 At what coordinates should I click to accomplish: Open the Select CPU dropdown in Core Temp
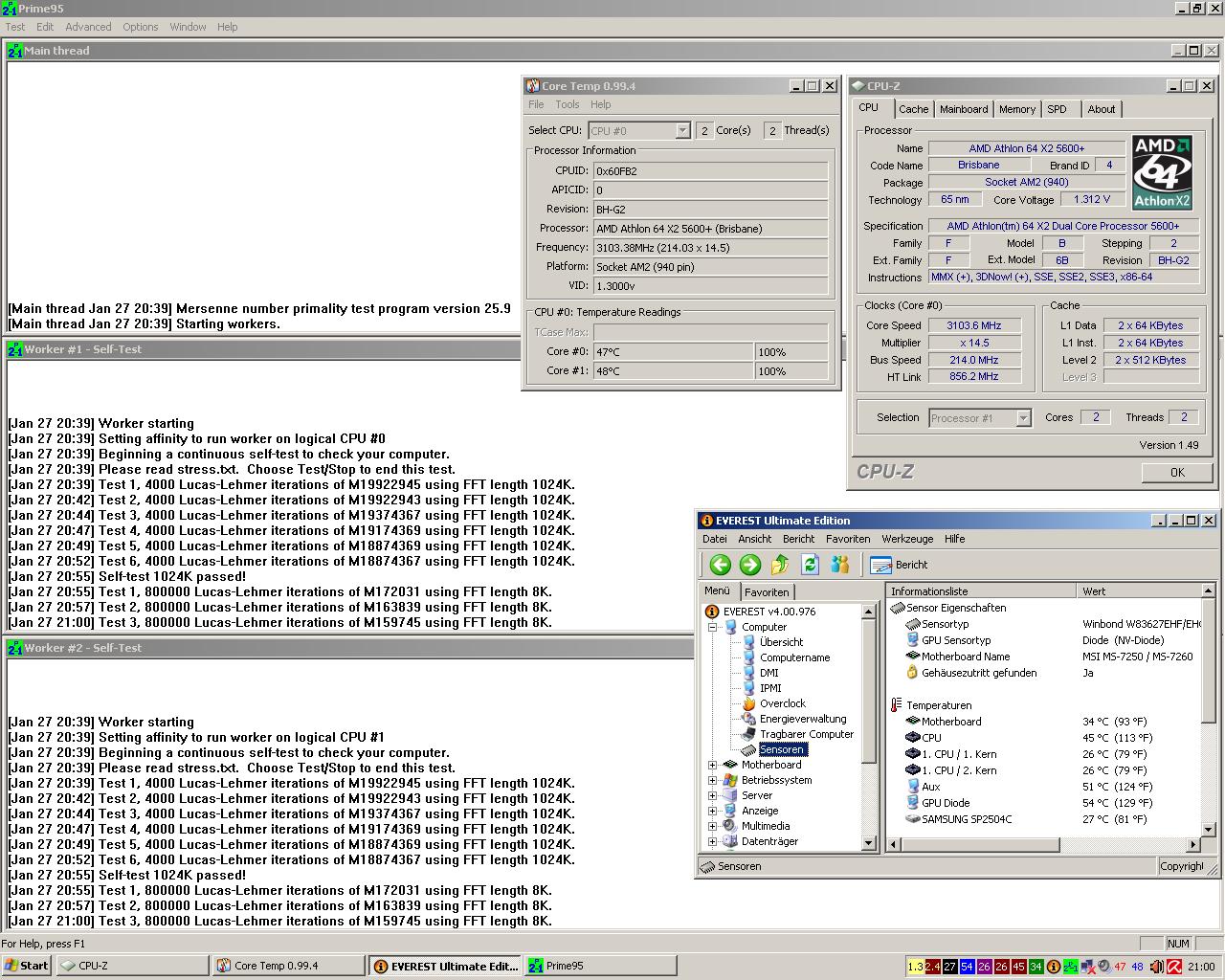click(682, 130)
